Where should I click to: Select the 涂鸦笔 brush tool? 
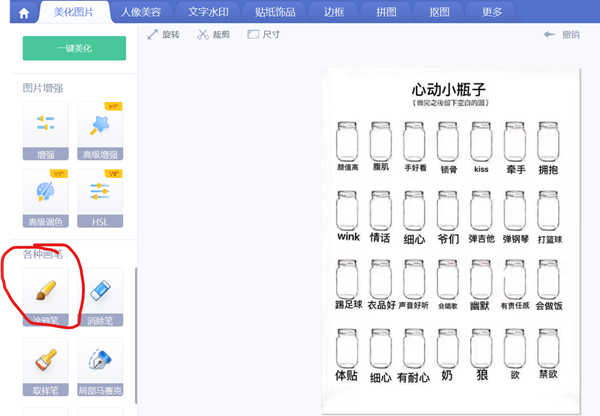(46, 297)
